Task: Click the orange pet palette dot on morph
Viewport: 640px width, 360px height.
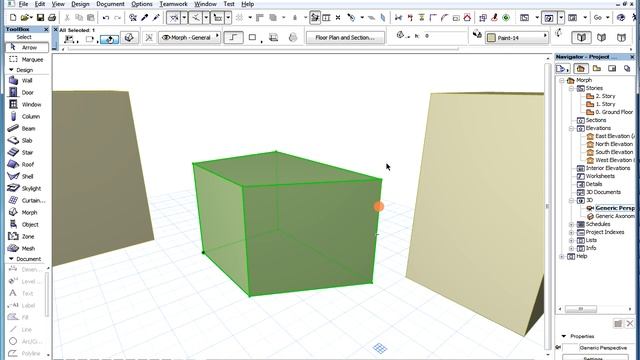Action: click(379, 207)
